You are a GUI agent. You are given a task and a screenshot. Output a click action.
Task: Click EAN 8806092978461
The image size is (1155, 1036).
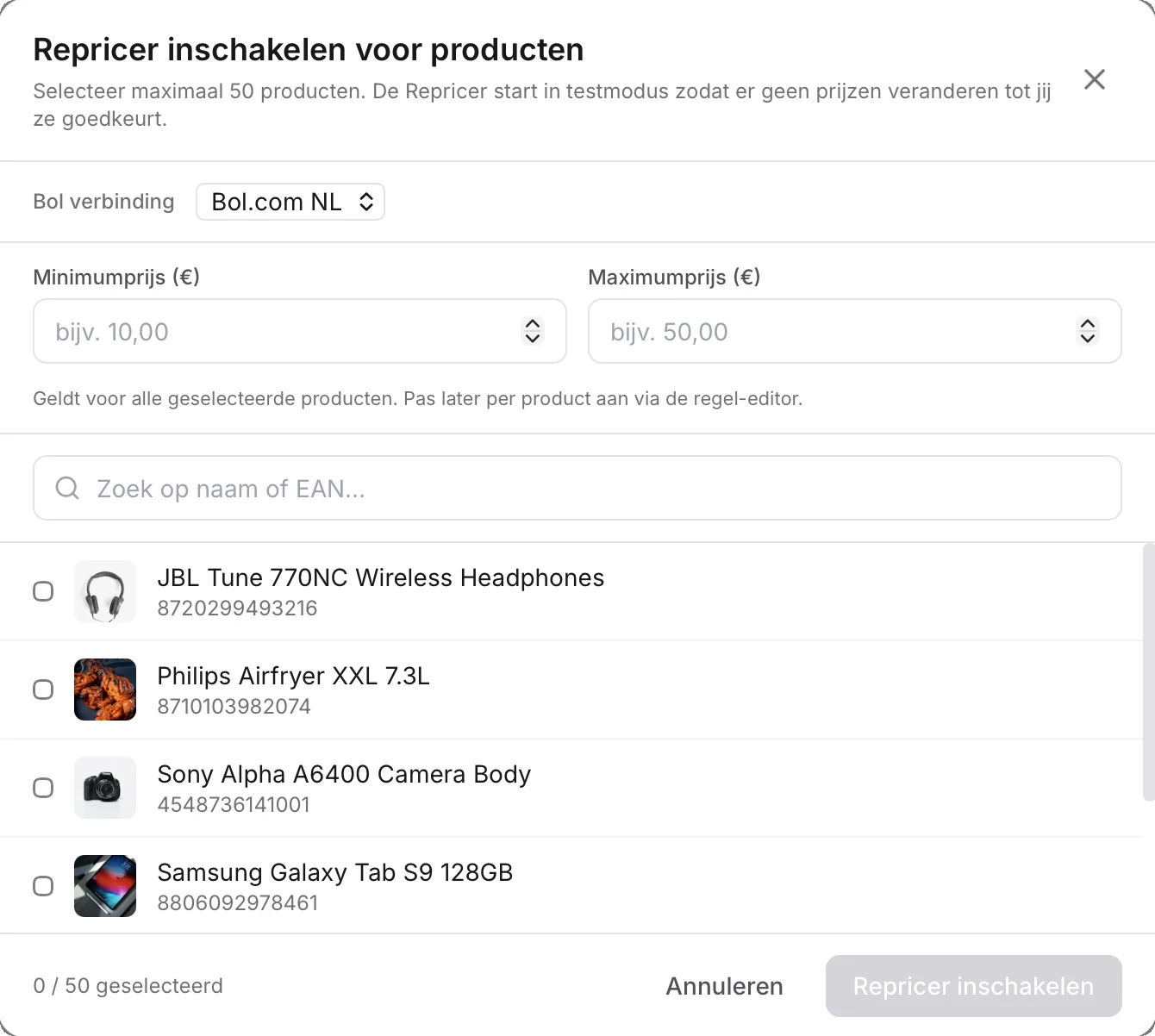pos(238,903)
